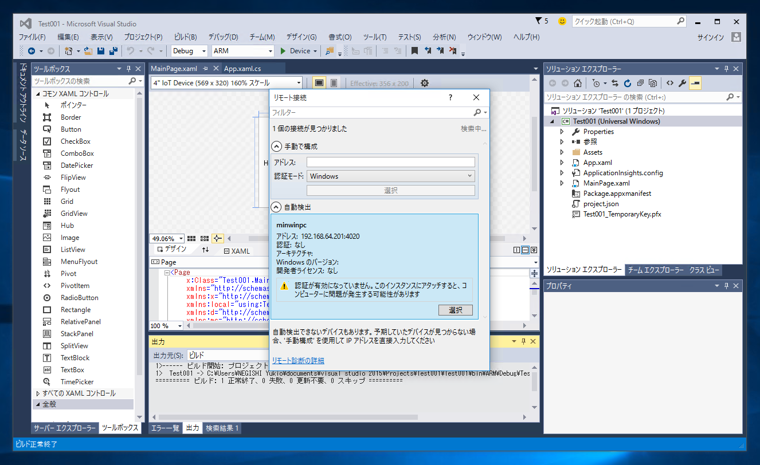Click the Home icon in Solution Explorer
The image size is (760, 465).
click(x=578, y=83)
